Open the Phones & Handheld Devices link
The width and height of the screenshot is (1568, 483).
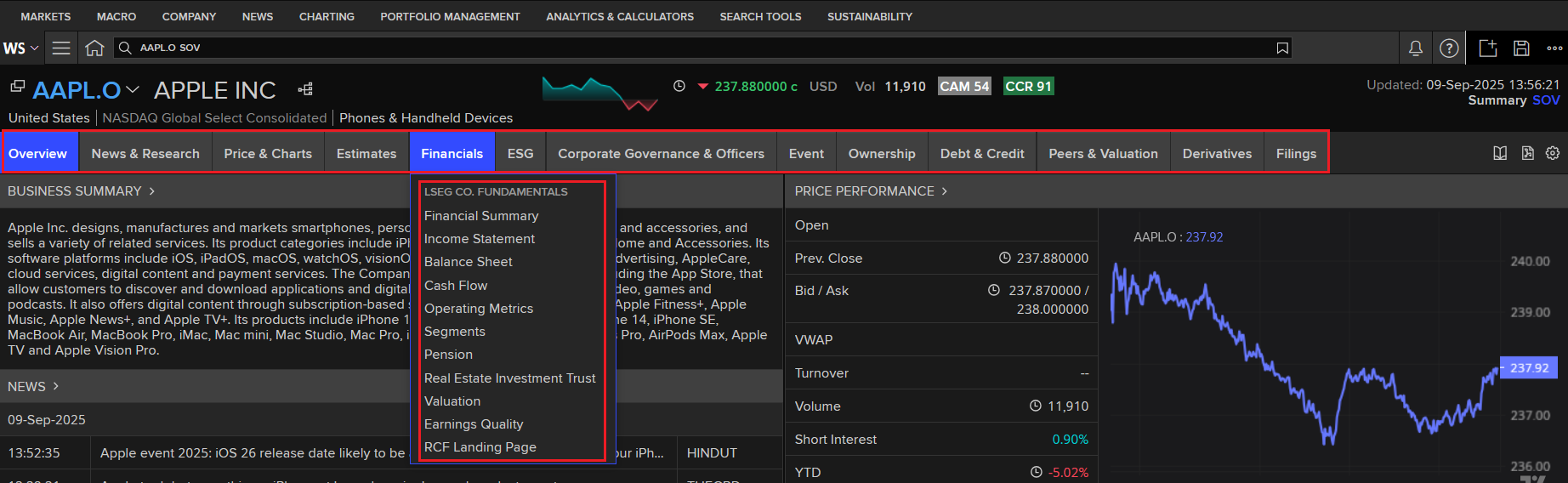point(425,118)
